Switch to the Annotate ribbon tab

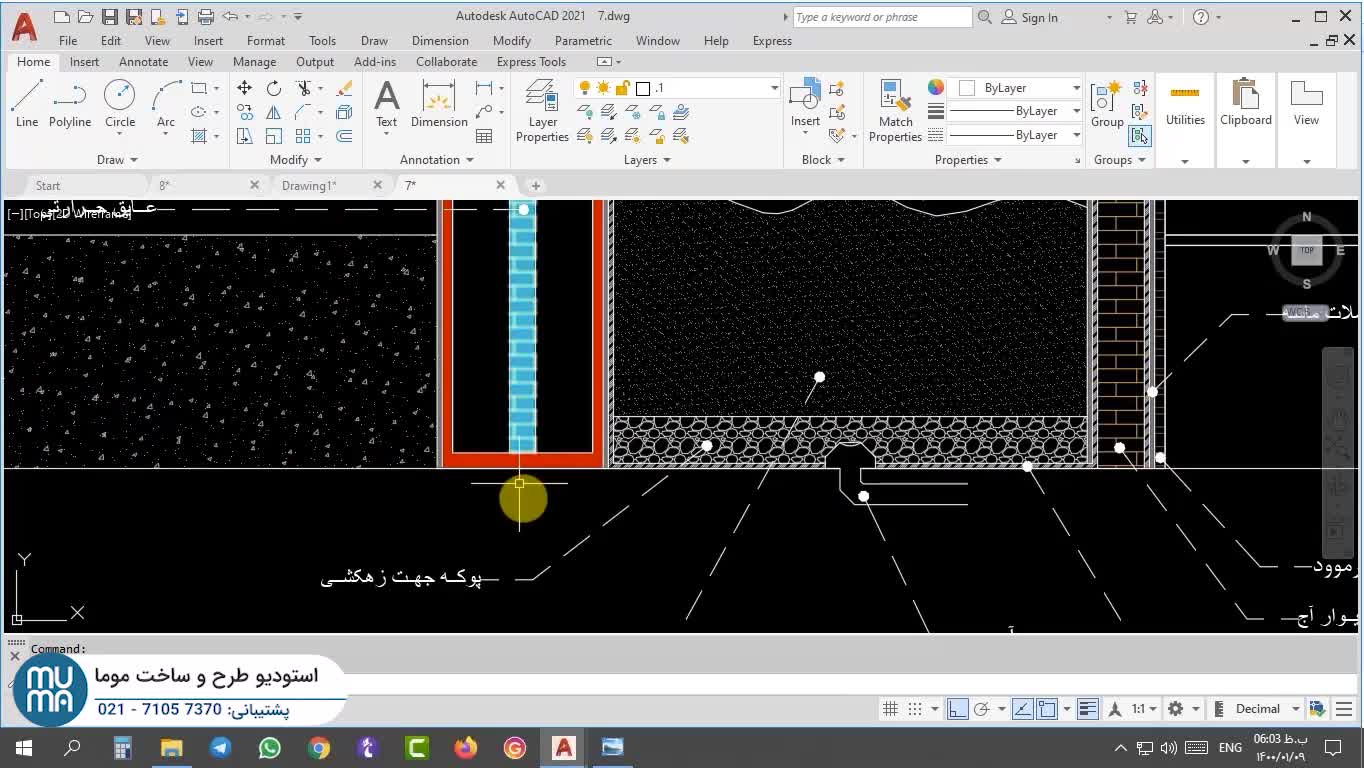click(143, 62)
